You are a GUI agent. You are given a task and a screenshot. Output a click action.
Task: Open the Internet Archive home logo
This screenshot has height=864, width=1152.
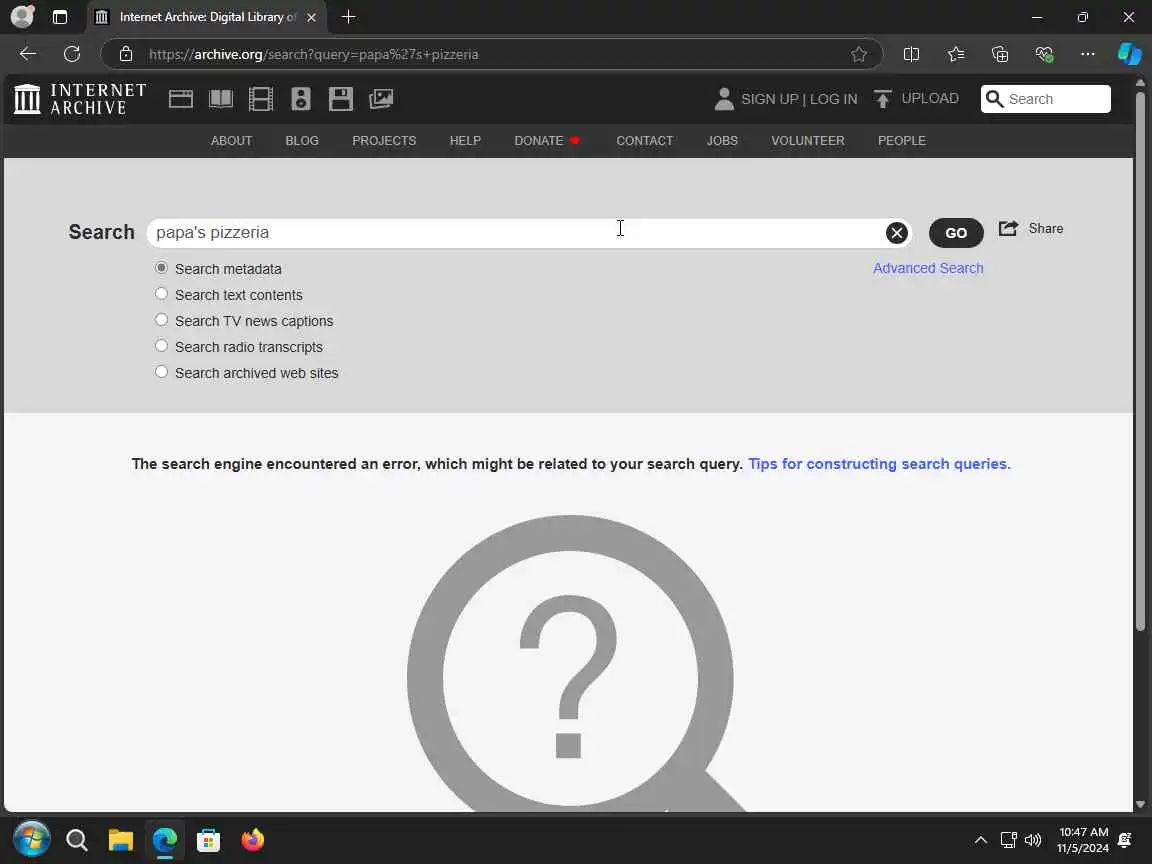[x=79, y=98]
